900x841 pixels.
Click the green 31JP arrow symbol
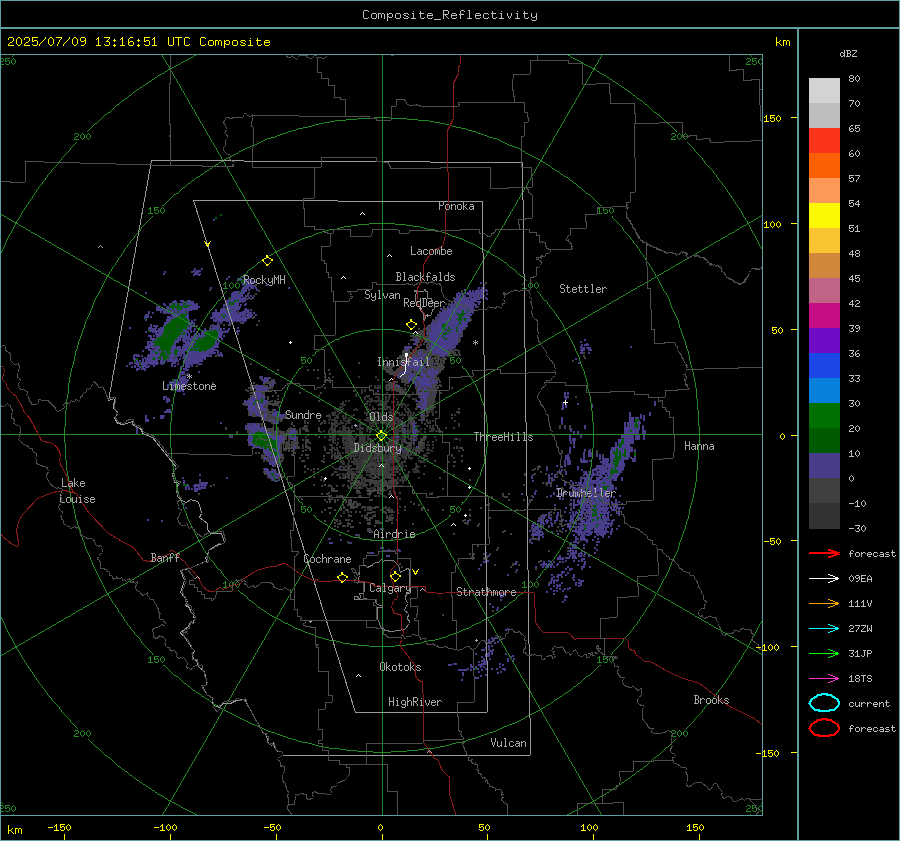point(824,653)
